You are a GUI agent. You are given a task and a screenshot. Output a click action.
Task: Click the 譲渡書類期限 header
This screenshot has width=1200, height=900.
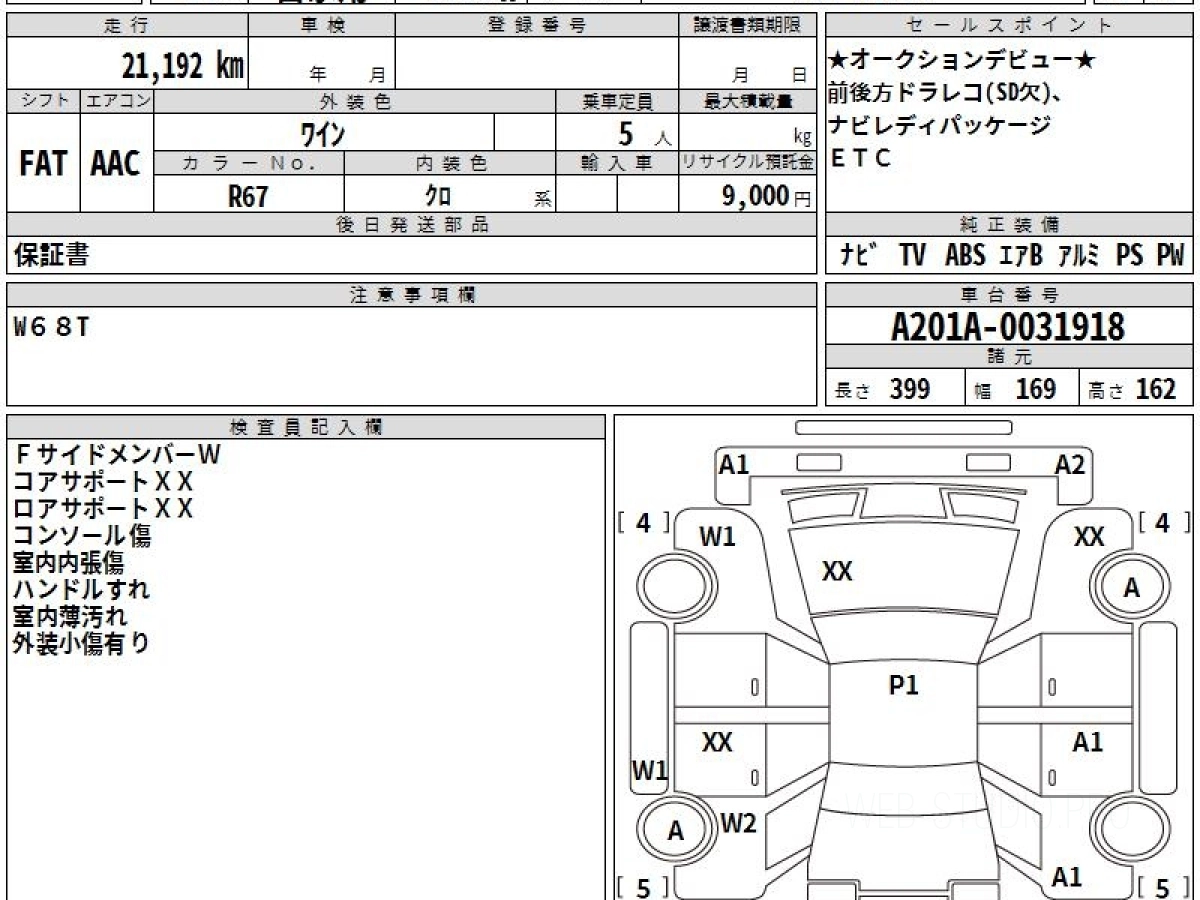tap(748, 26)
